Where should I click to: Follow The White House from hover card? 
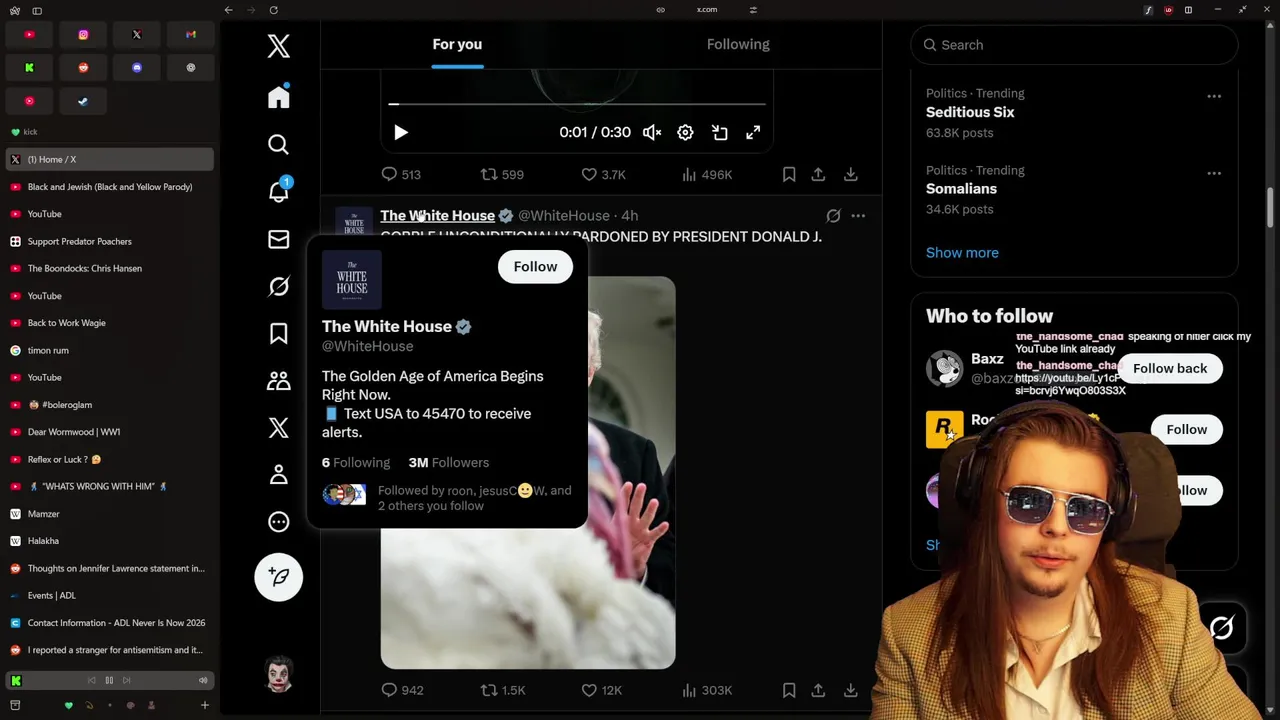click(x=535, y=267)
